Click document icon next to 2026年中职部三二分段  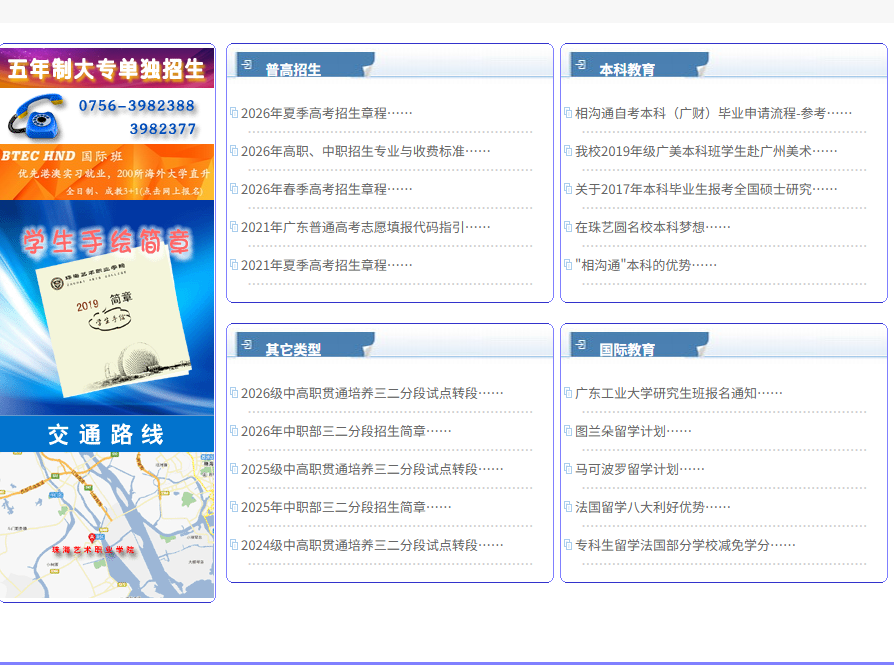234,431
